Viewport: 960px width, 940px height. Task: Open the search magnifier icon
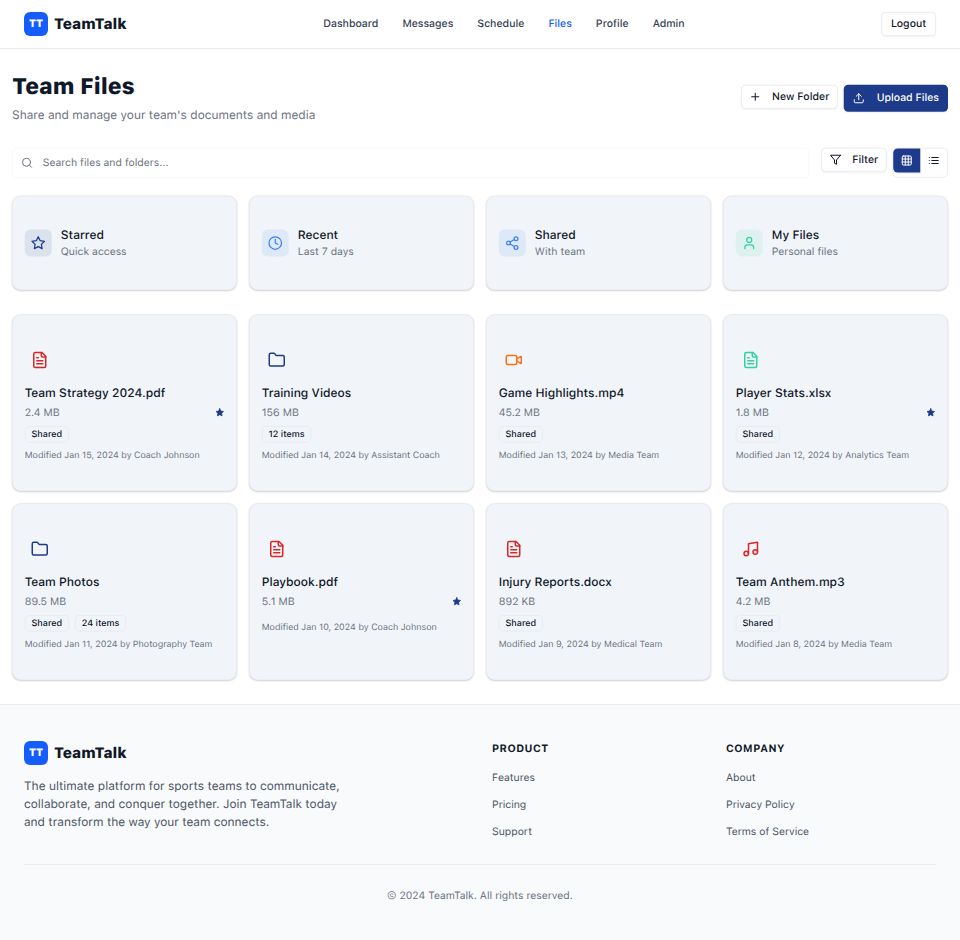coord(27,163)
